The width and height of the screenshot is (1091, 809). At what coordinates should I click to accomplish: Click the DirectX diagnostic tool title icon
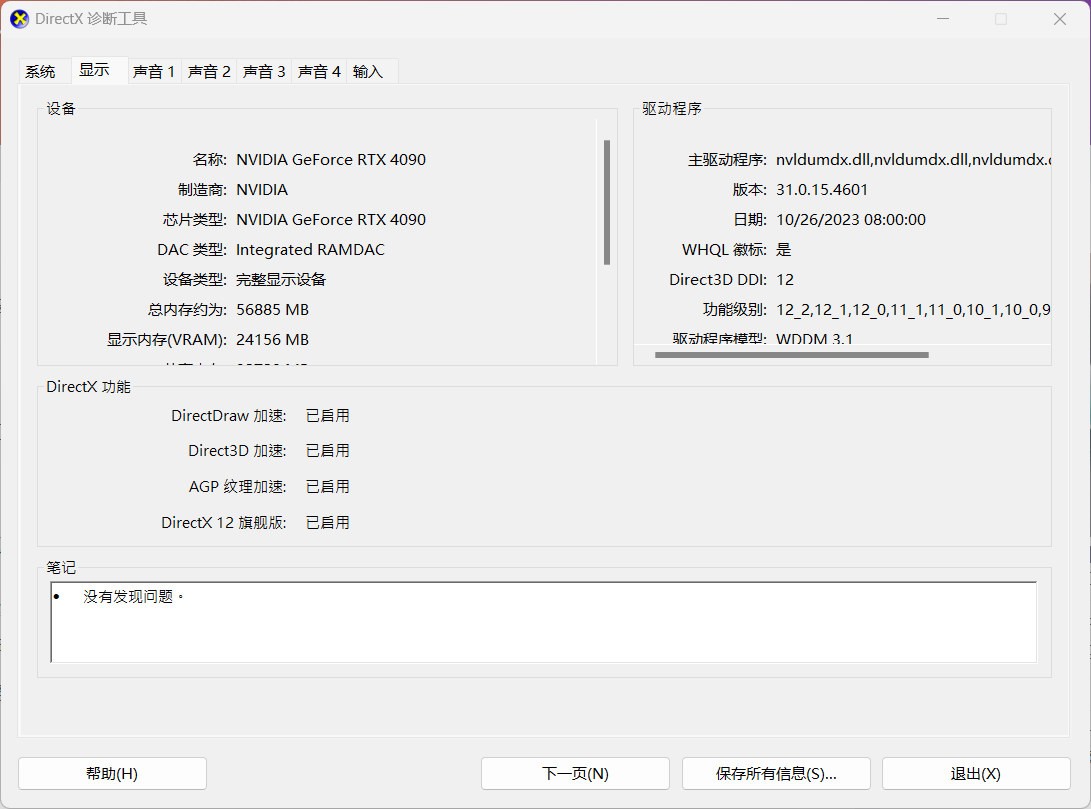coord(19,19)
